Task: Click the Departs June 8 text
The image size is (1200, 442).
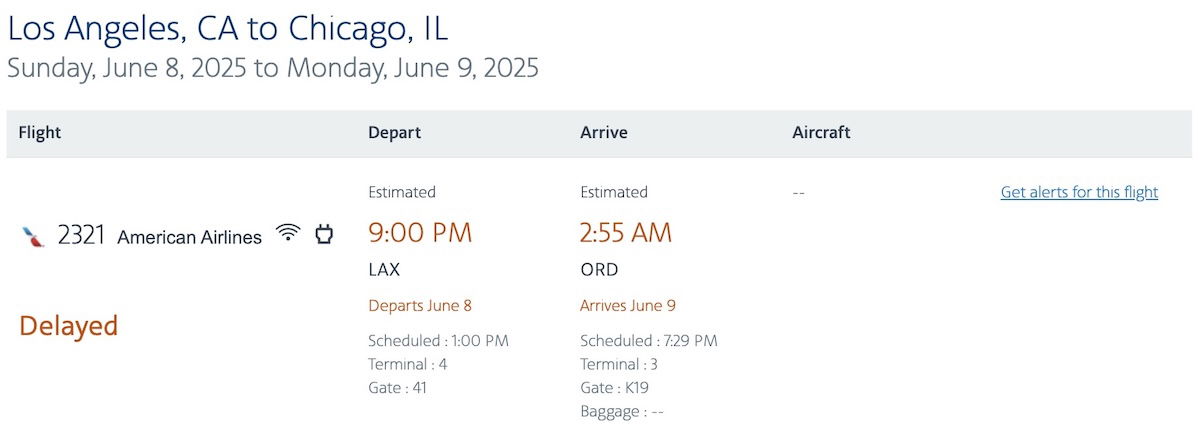Action: coord(420,305)
